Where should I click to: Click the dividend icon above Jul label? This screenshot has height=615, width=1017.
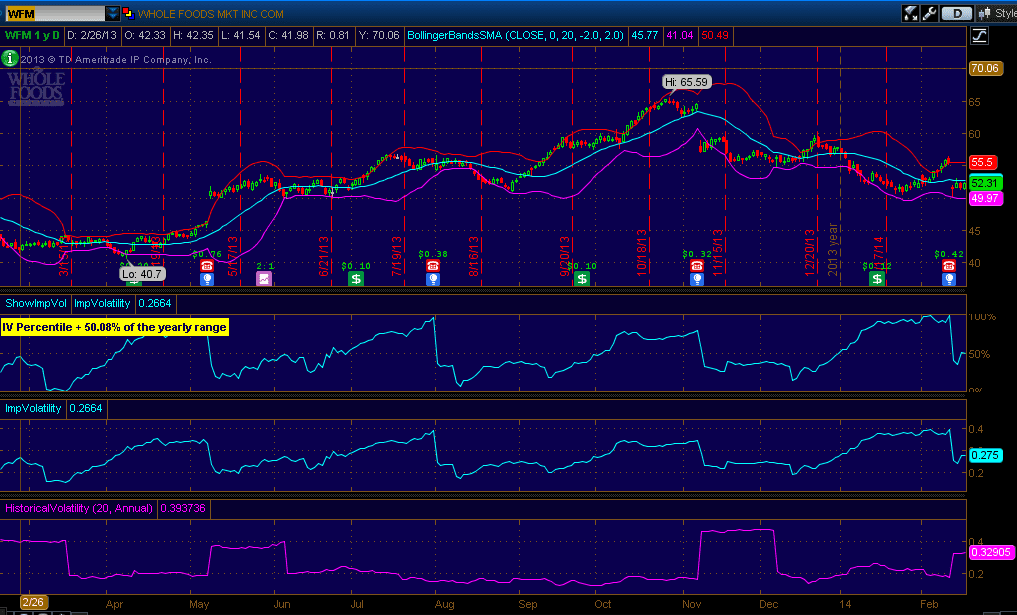(x=356, y=279)
